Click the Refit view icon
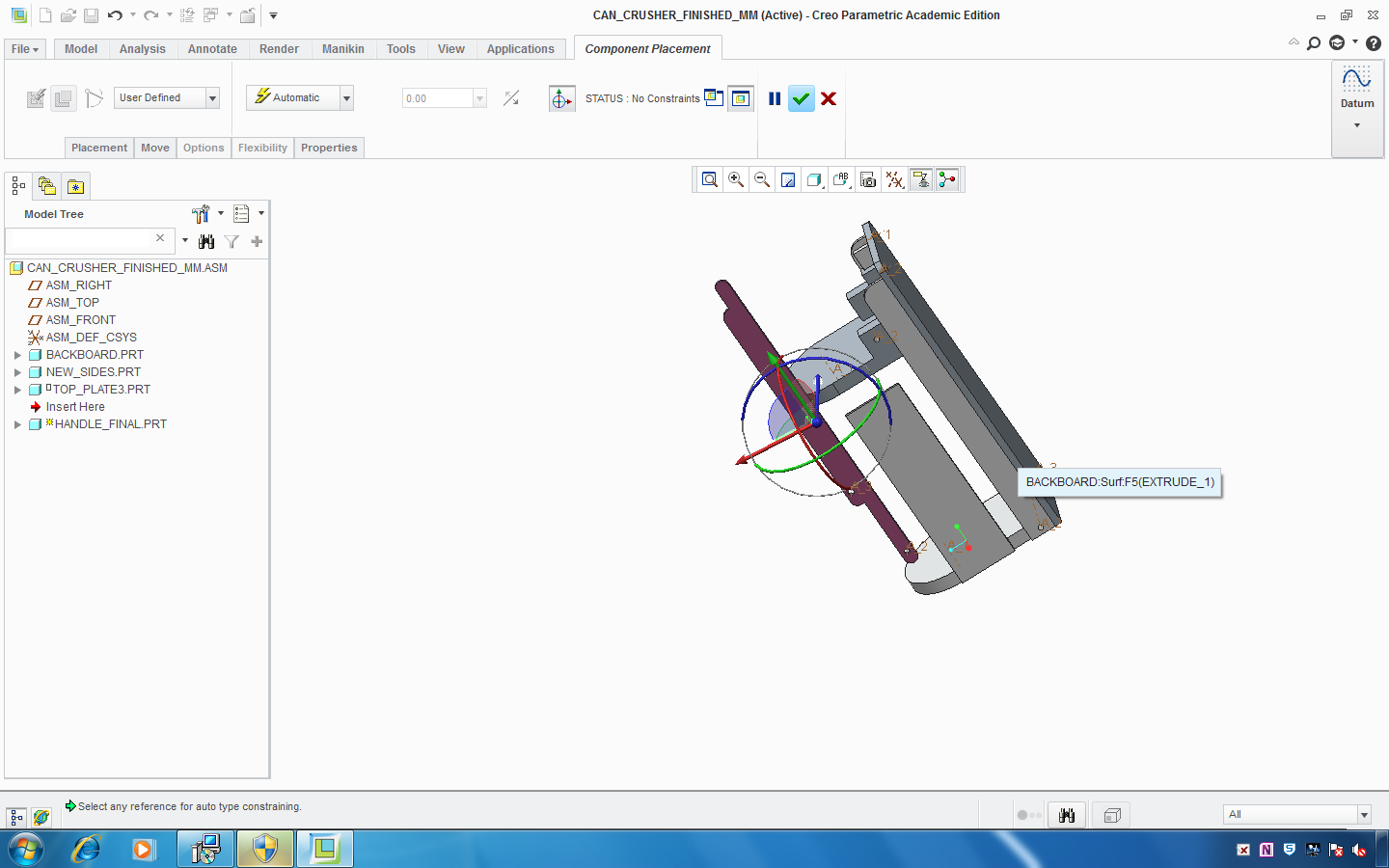The width and height of the screenshot is (1389, 868). (710, 179)
